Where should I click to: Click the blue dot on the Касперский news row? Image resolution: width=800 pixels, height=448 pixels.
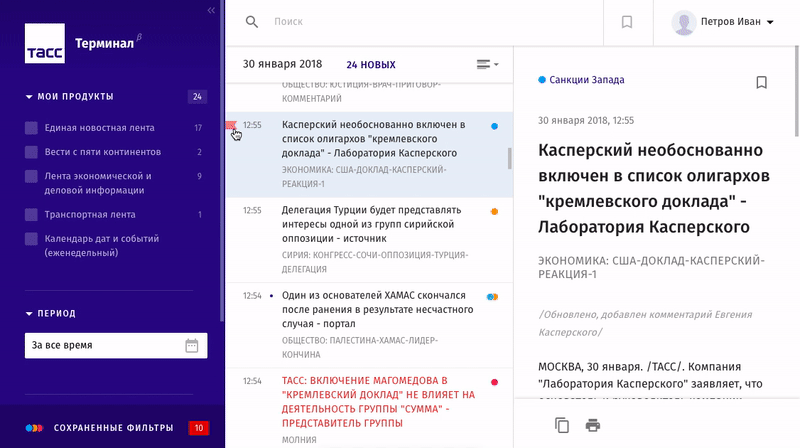coord(494,126)
